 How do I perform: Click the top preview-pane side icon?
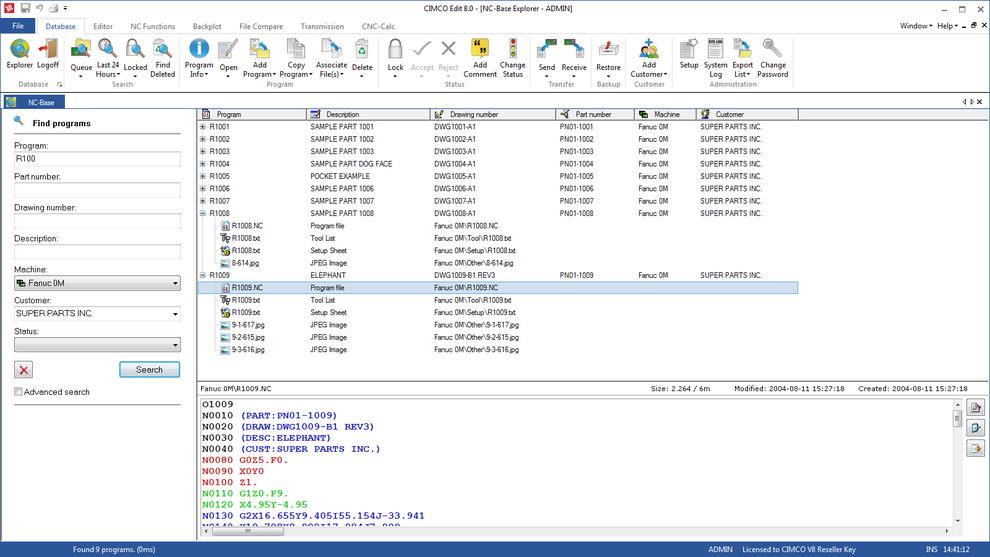(x=975, y=408)
